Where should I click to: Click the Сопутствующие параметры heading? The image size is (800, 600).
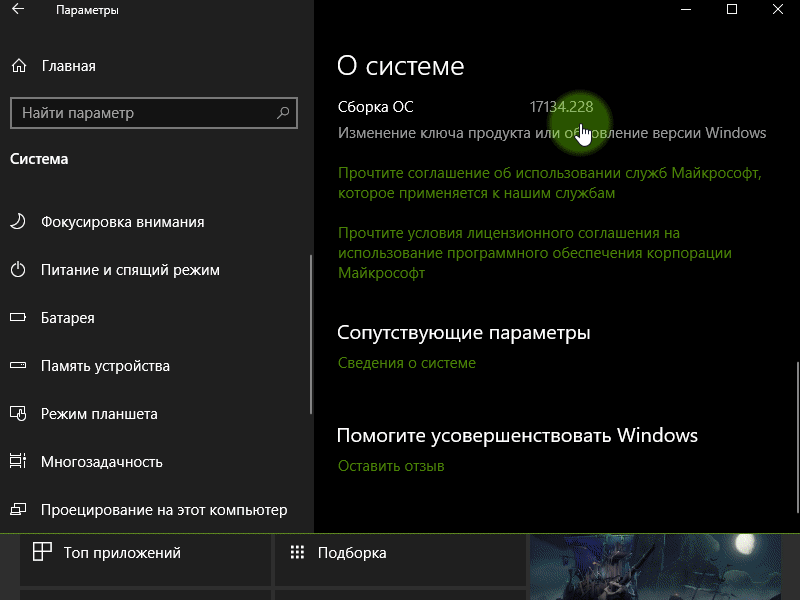point(464,332)
